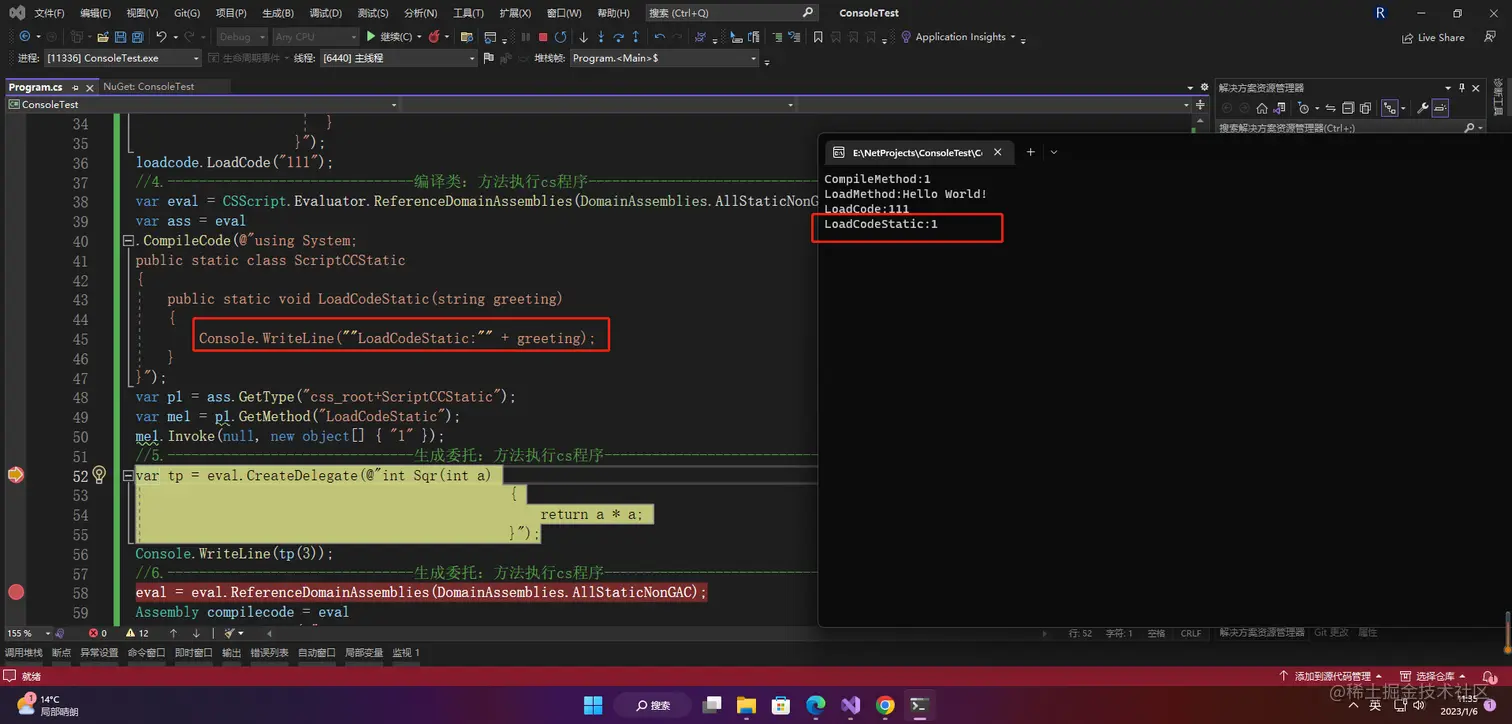Open the thread dropdown showing 6440 main thread

[398, 58]
